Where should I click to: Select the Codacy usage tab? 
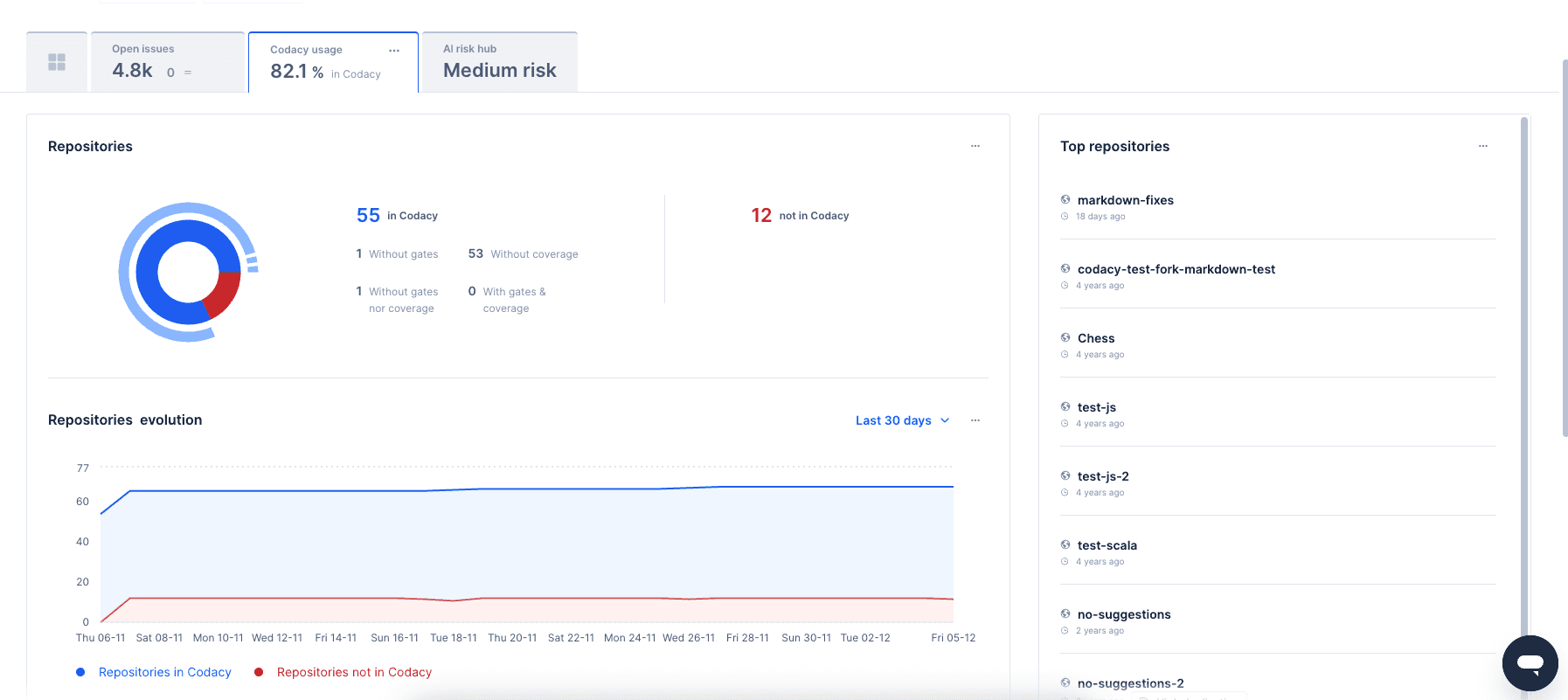tap(333, 62)
